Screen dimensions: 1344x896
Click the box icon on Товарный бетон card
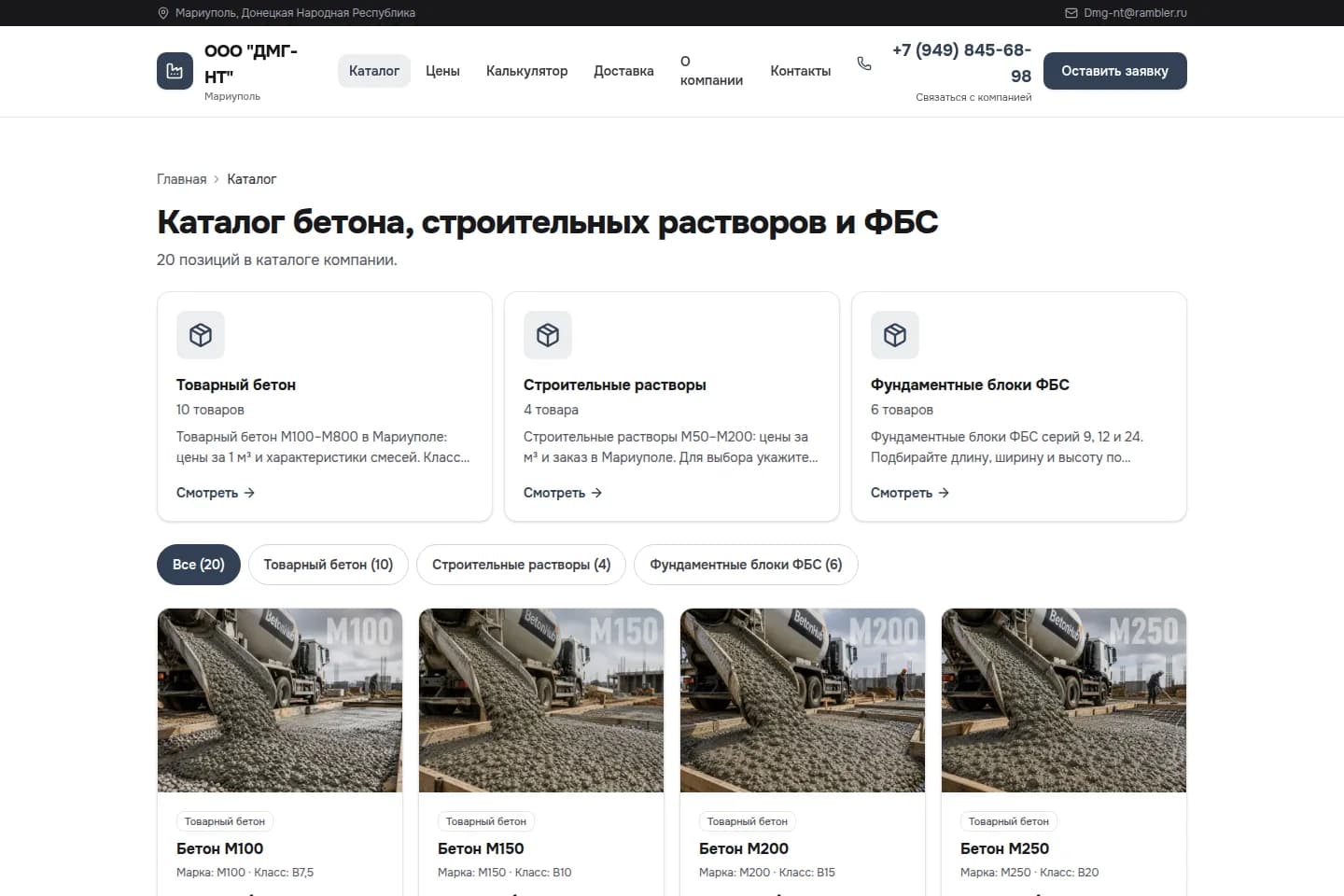(201, 335)
